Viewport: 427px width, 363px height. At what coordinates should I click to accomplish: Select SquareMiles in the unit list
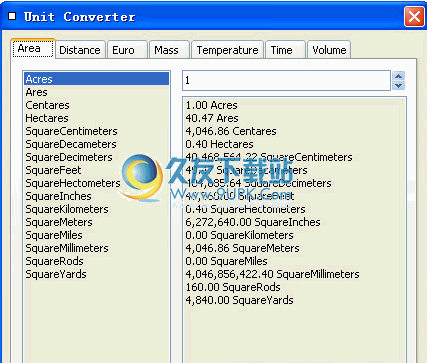96,235
